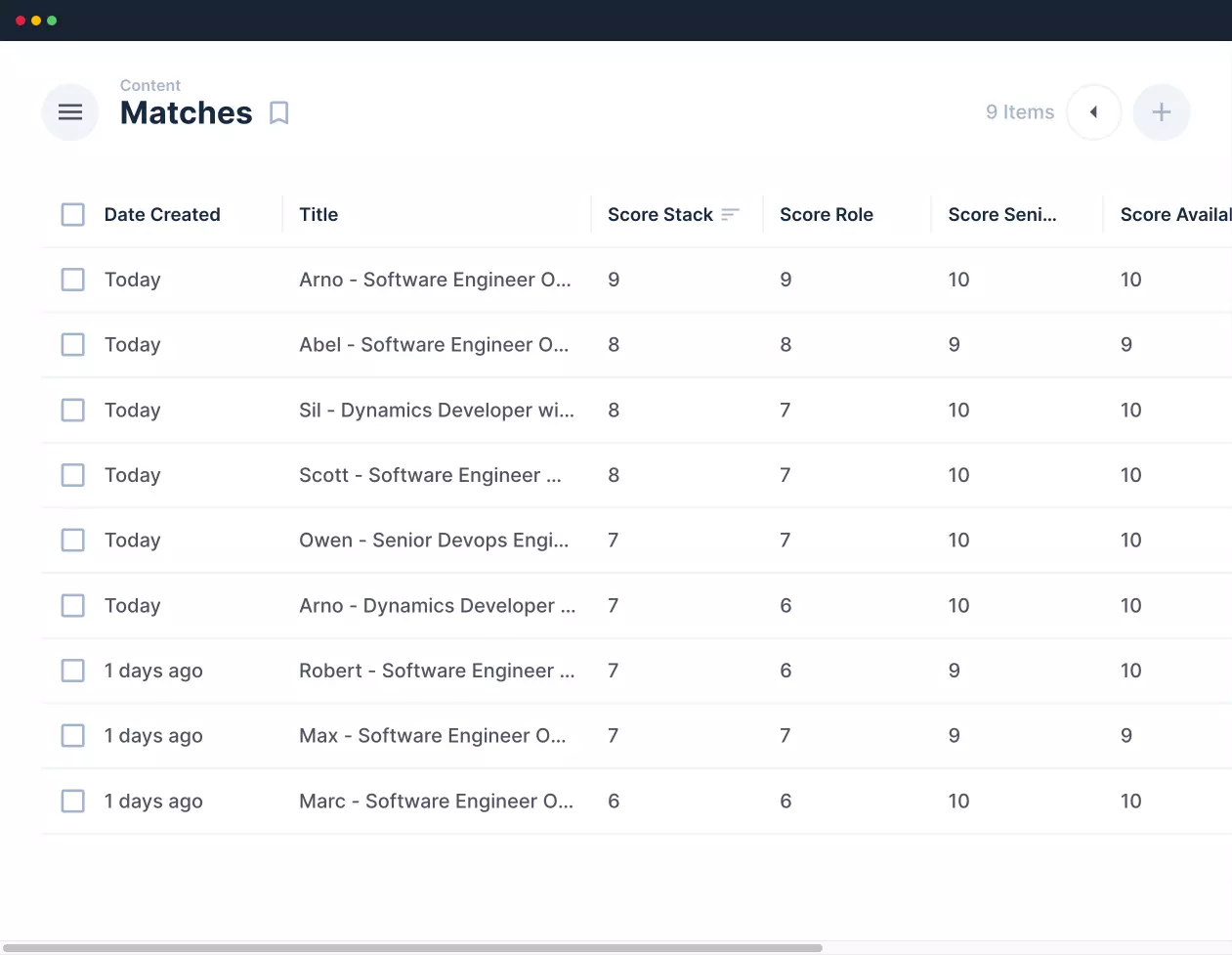Select the checkbox for Sil Dynamics Developer
Viewport: 1232px width, 955px height.
pyautogui.click(x=73, y=411)
